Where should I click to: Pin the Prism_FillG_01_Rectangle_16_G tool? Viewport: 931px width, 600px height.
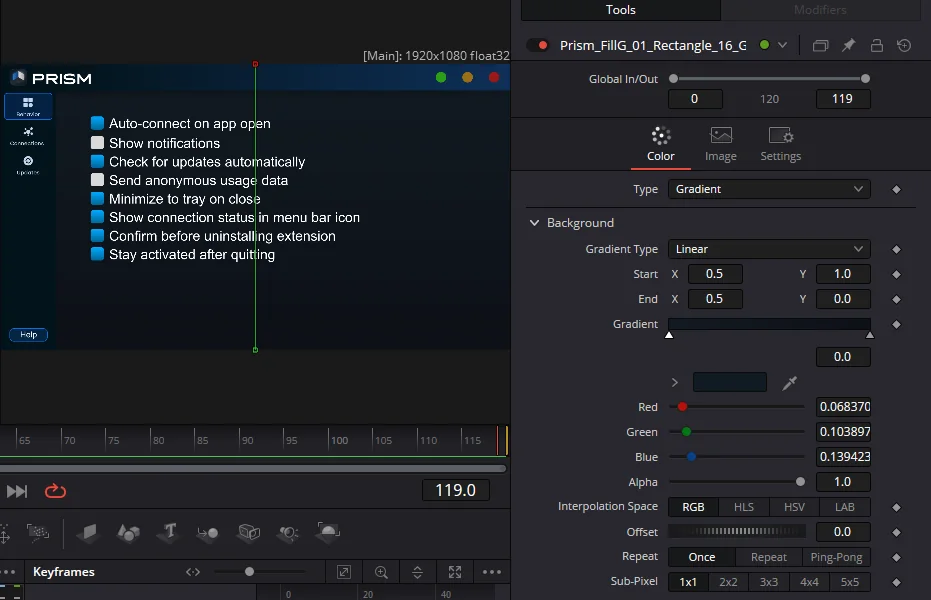point(848,46)
